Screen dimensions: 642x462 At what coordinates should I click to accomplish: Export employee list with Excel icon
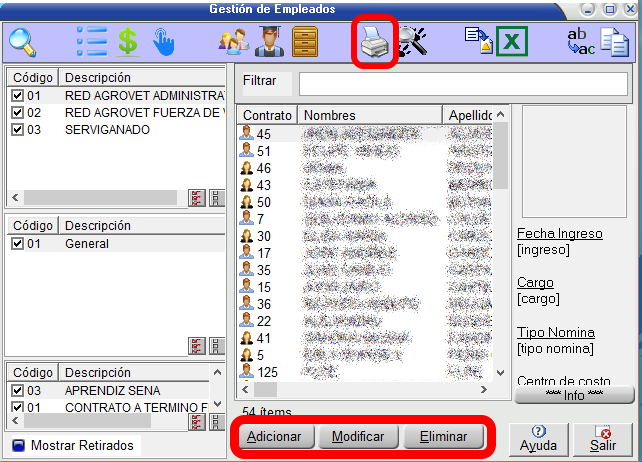(512, 42)
